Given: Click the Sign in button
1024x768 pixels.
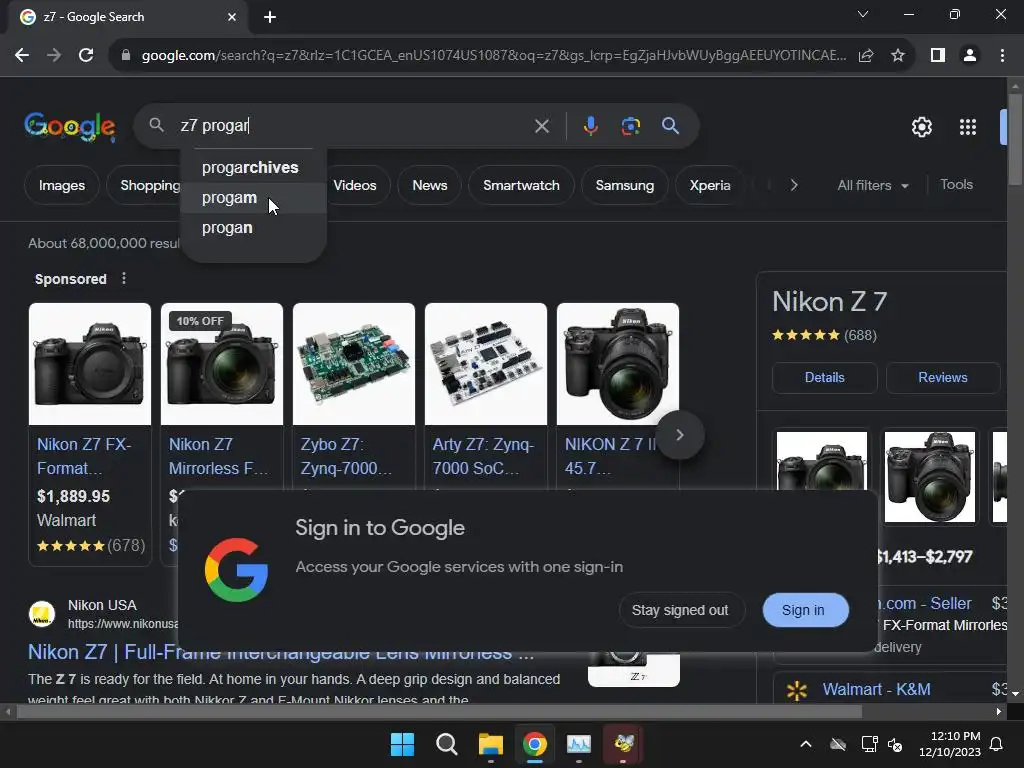Looking at the screenshot, I should 803,610.
